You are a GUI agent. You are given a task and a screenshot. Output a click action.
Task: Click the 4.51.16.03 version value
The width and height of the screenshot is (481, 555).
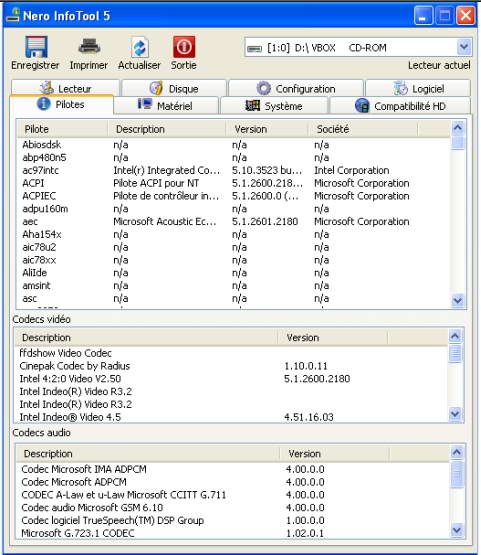tap(309, 417)
